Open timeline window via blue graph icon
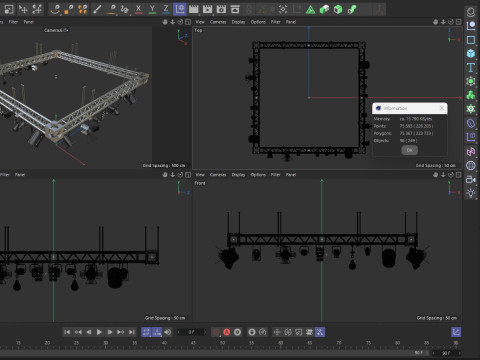The image size is (480, 360). [x=456, y=332]
